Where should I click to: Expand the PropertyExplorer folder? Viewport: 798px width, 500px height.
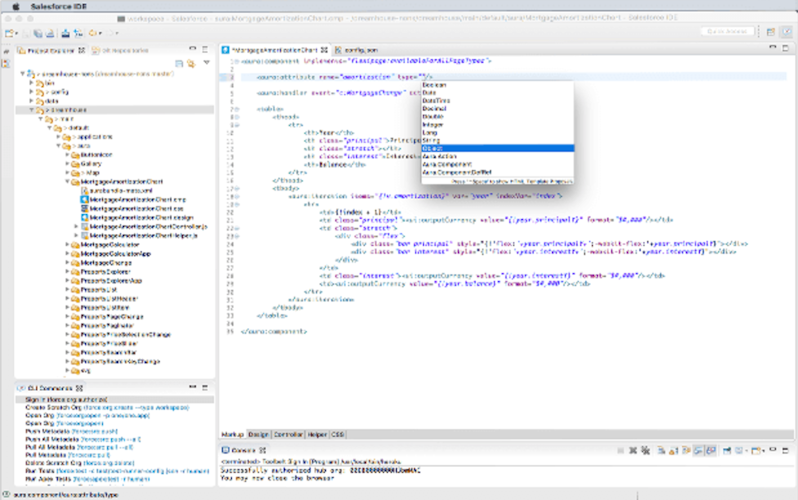(x=67, y=271)
